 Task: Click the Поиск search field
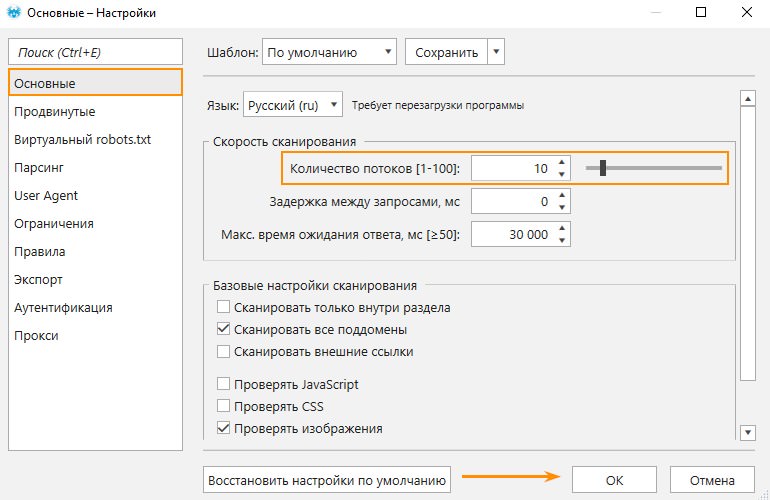tap(95, 52)
